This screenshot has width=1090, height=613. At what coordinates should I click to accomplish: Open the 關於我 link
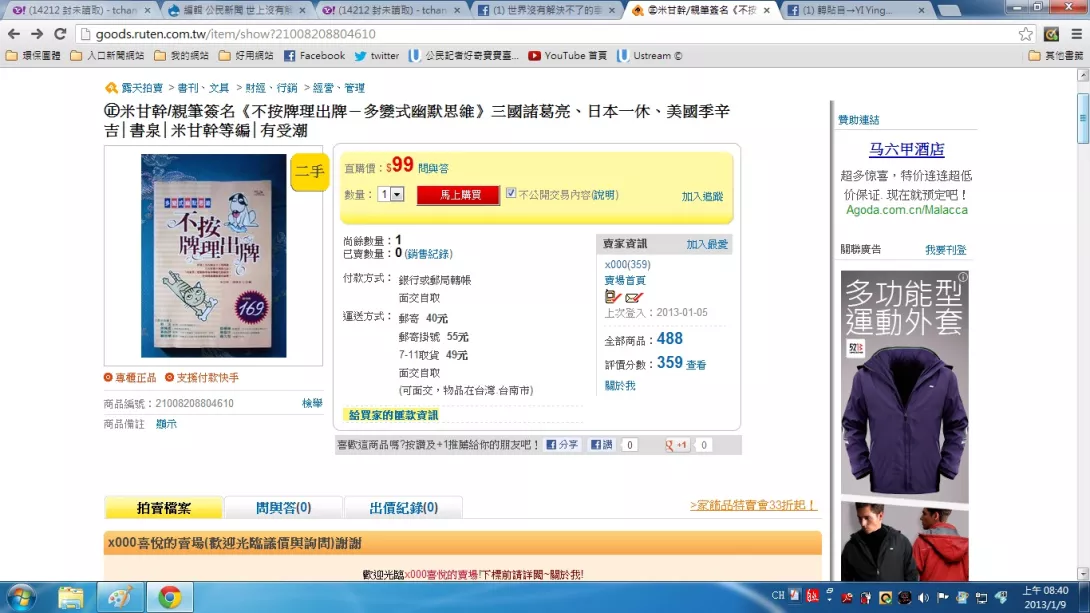click(620, 386)
